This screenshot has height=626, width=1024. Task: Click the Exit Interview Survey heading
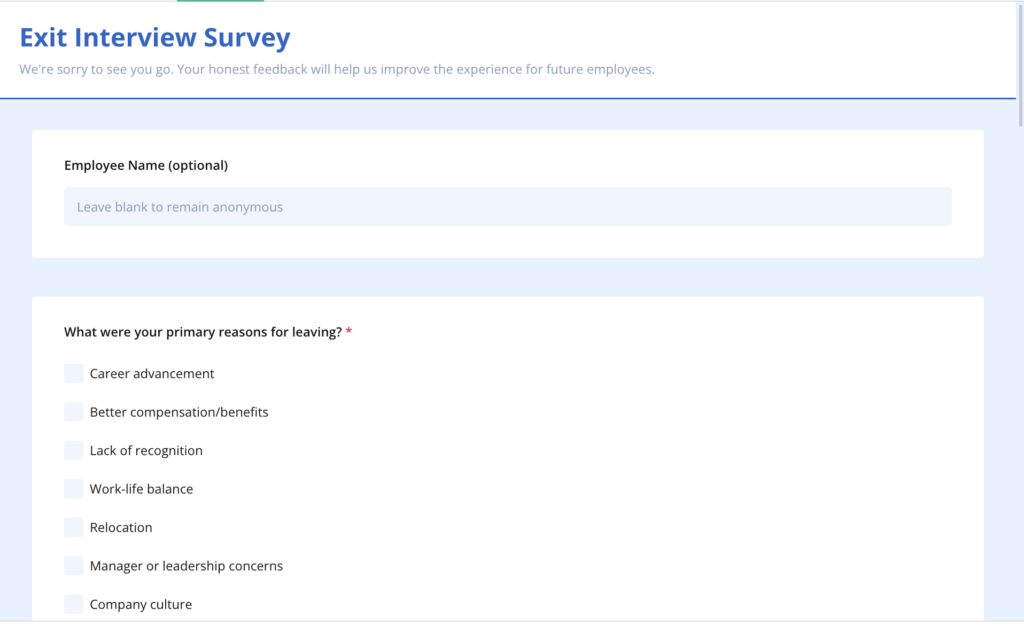click(x=155, y=38)
